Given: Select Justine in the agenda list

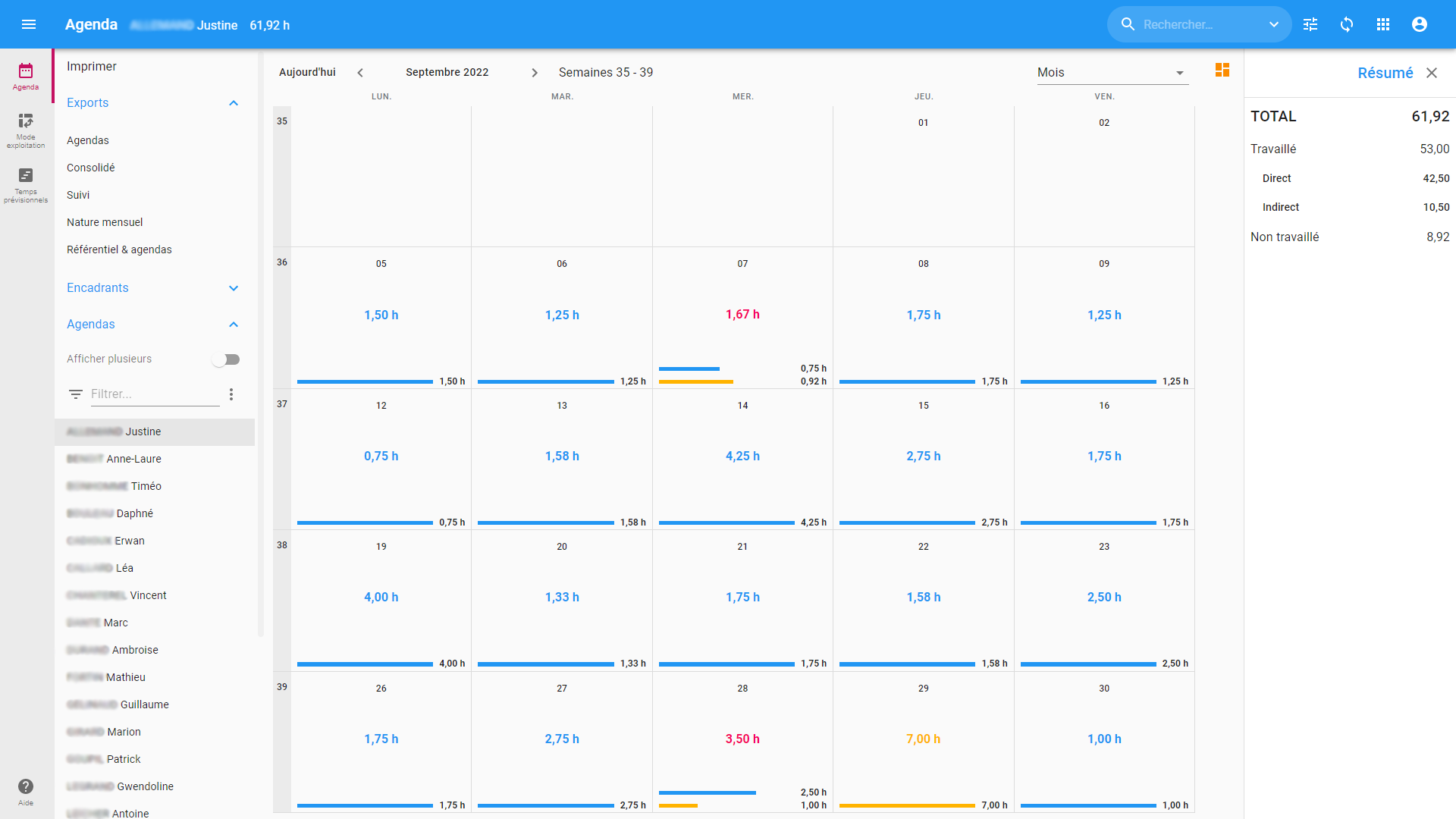Looking at the screenshot, I should click(x=155, y=431).
